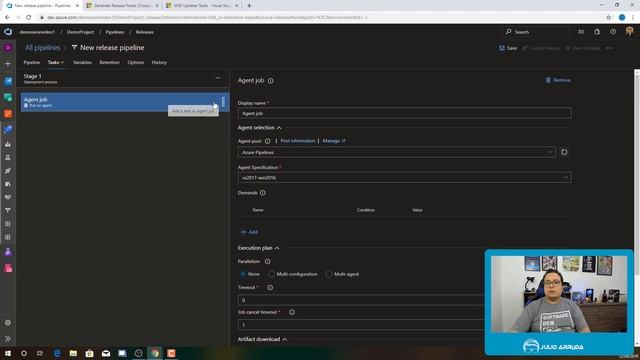Image resolution: width=640 pixels, height=360 pixels.
Task: Switch to the Retention tab
Action: coord(109,62)
